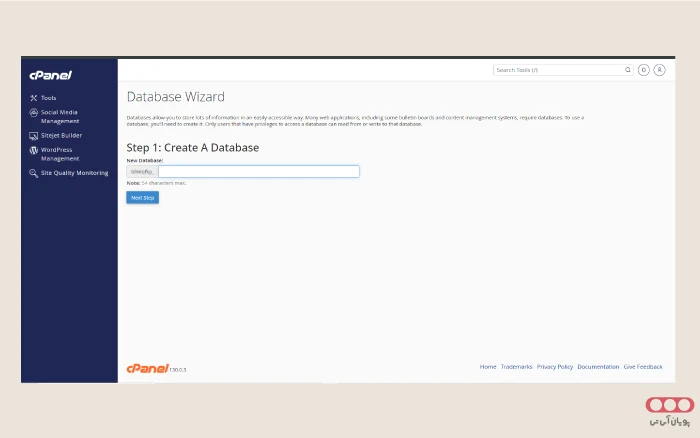This screenshot has height=438, width=700.
Task: Open the user account icon
Action: [659, 70]
